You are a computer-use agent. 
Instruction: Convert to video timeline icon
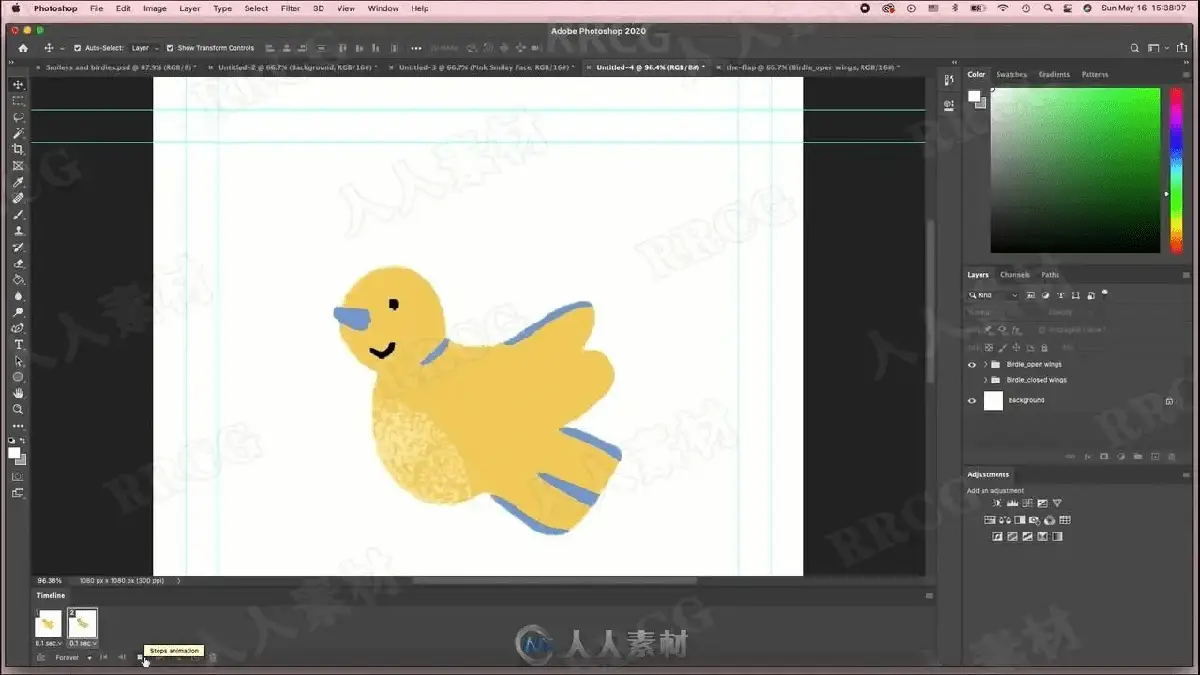point(41,657)
